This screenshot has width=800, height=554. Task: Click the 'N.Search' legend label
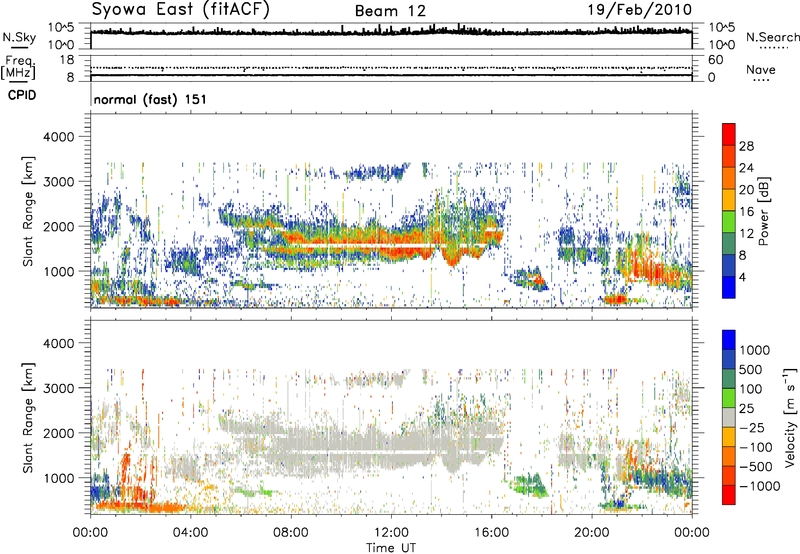pyautogui.click(x=773, y=37)
